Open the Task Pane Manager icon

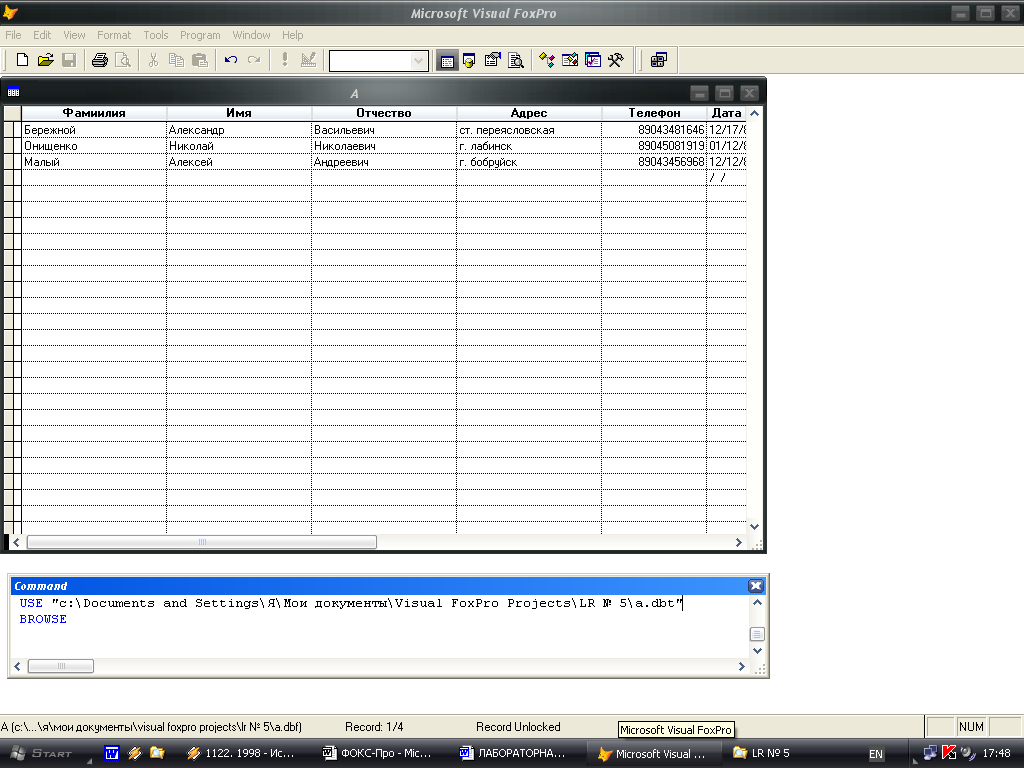593,61
